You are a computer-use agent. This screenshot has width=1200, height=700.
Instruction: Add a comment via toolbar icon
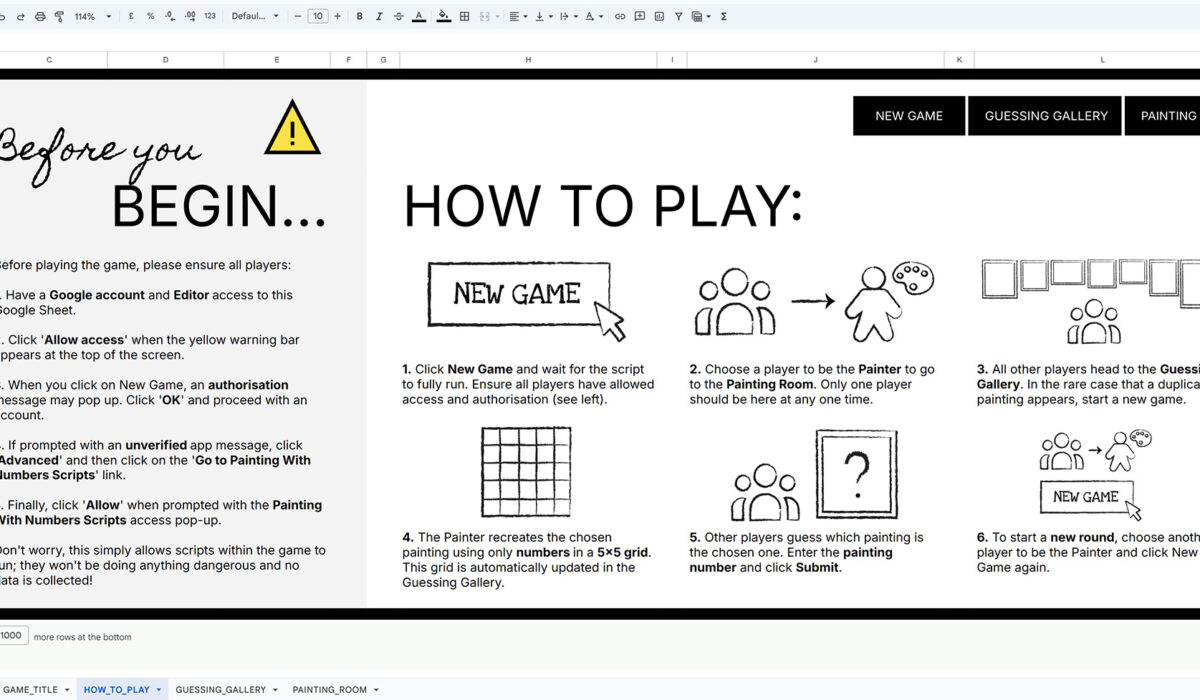tap(640, 17)
